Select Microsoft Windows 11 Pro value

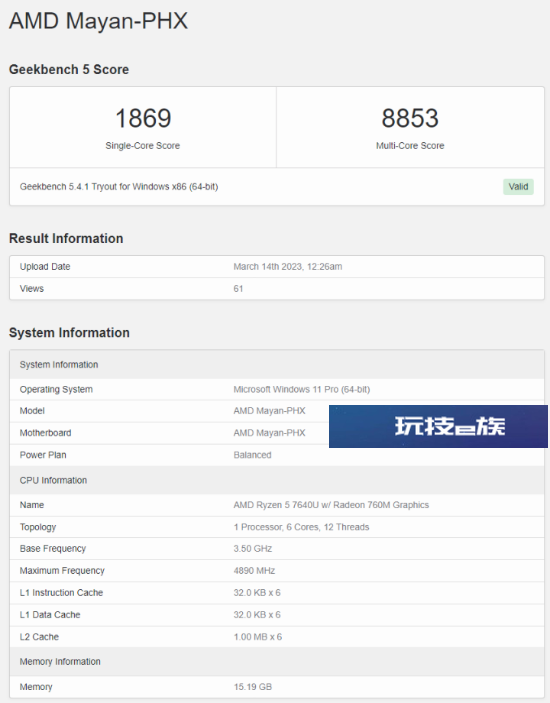point(301,390)
